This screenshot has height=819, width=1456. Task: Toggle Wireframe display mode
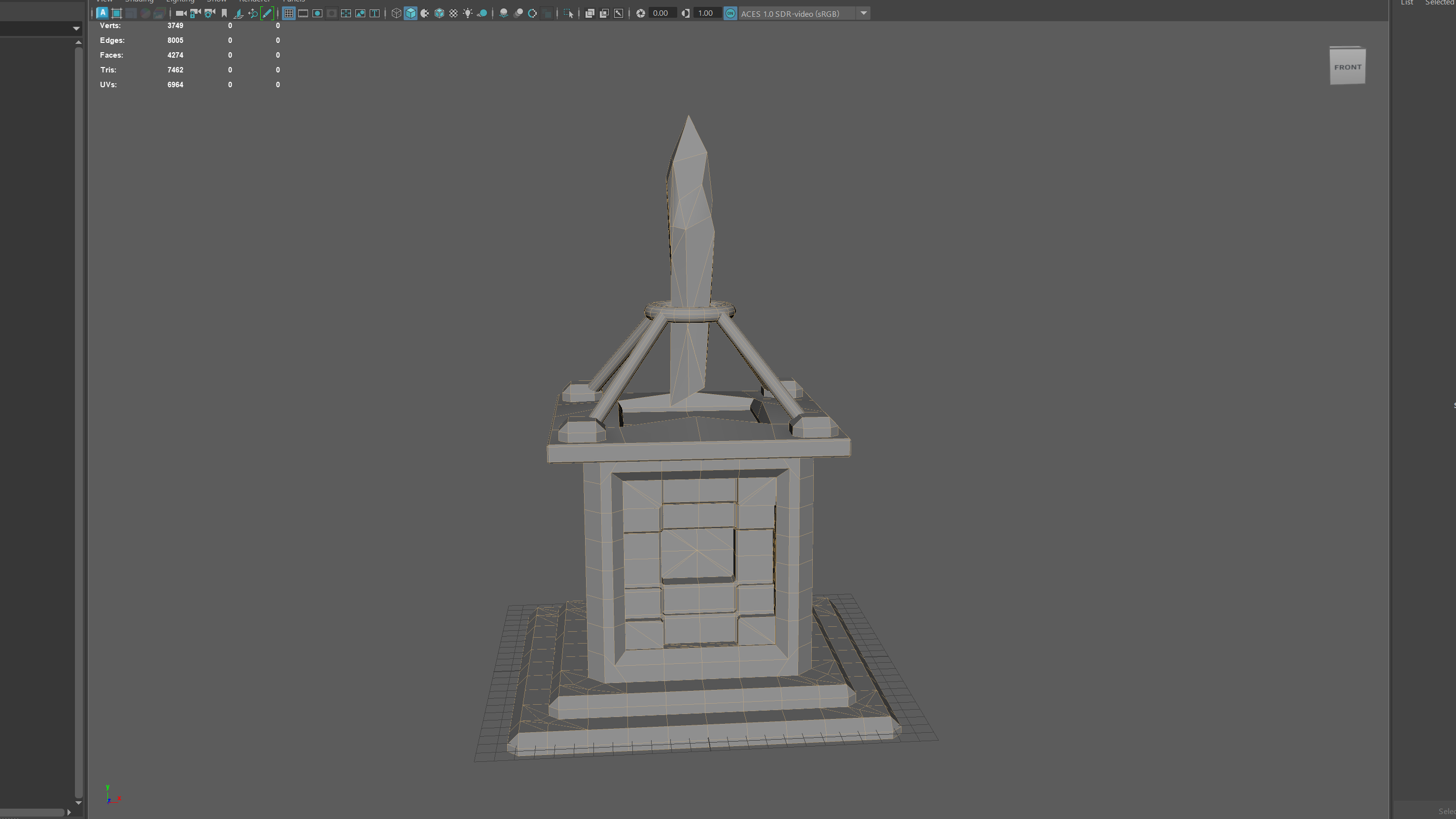tap(396, 13)
